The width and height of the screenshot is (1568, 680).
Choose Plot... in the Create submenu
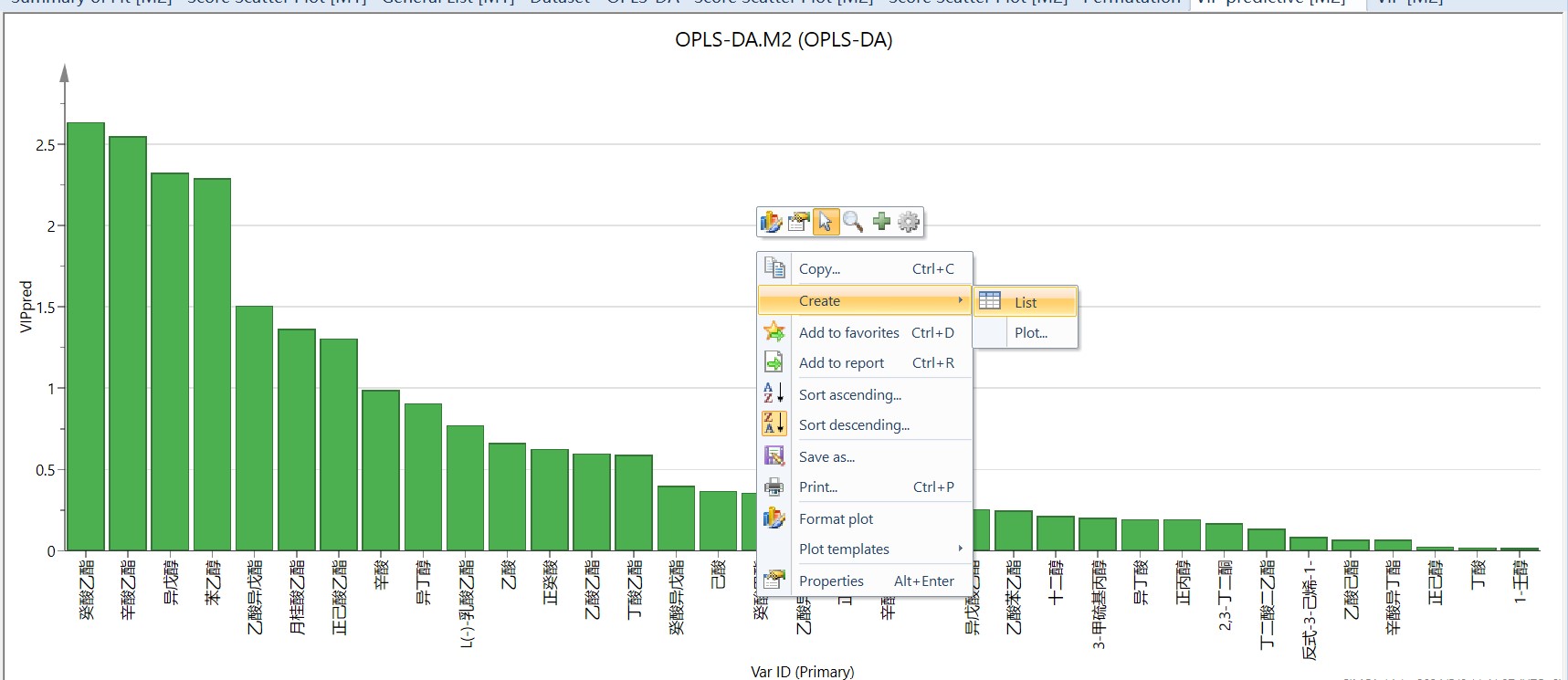[1030, 333]
